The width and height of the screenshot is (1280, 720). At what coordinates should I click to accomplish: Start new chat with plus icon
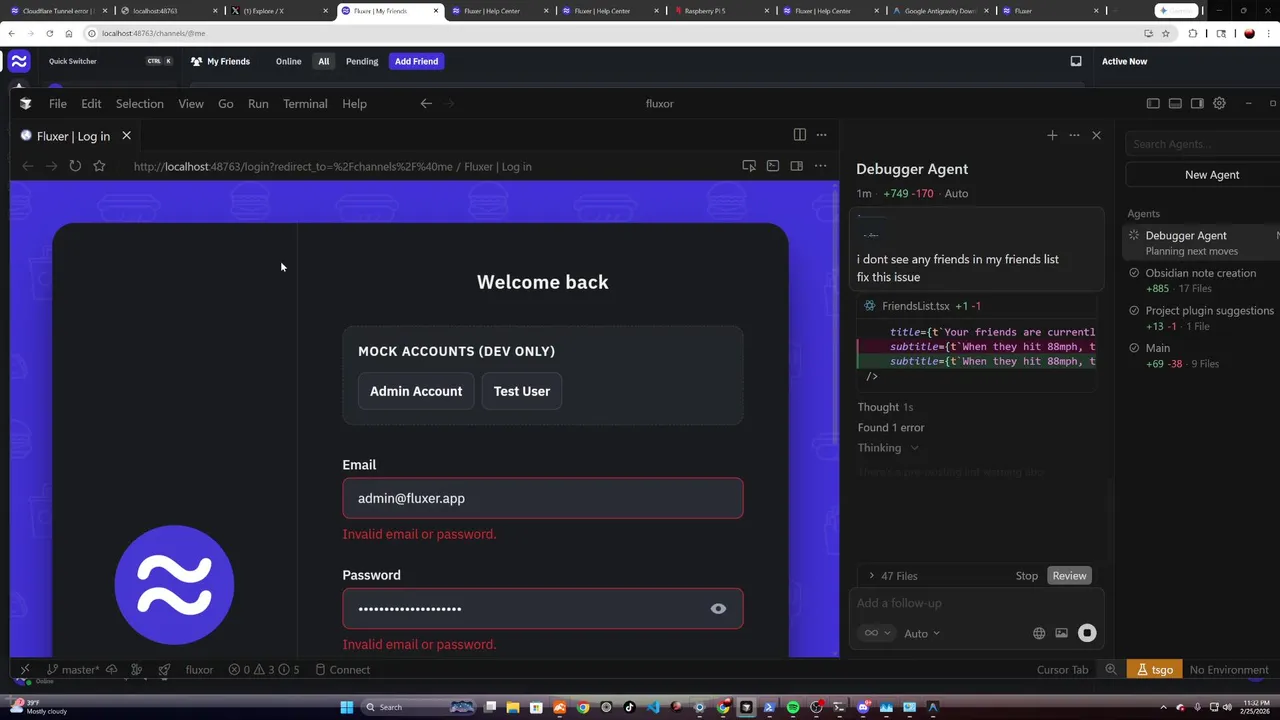pos(1052,135)
